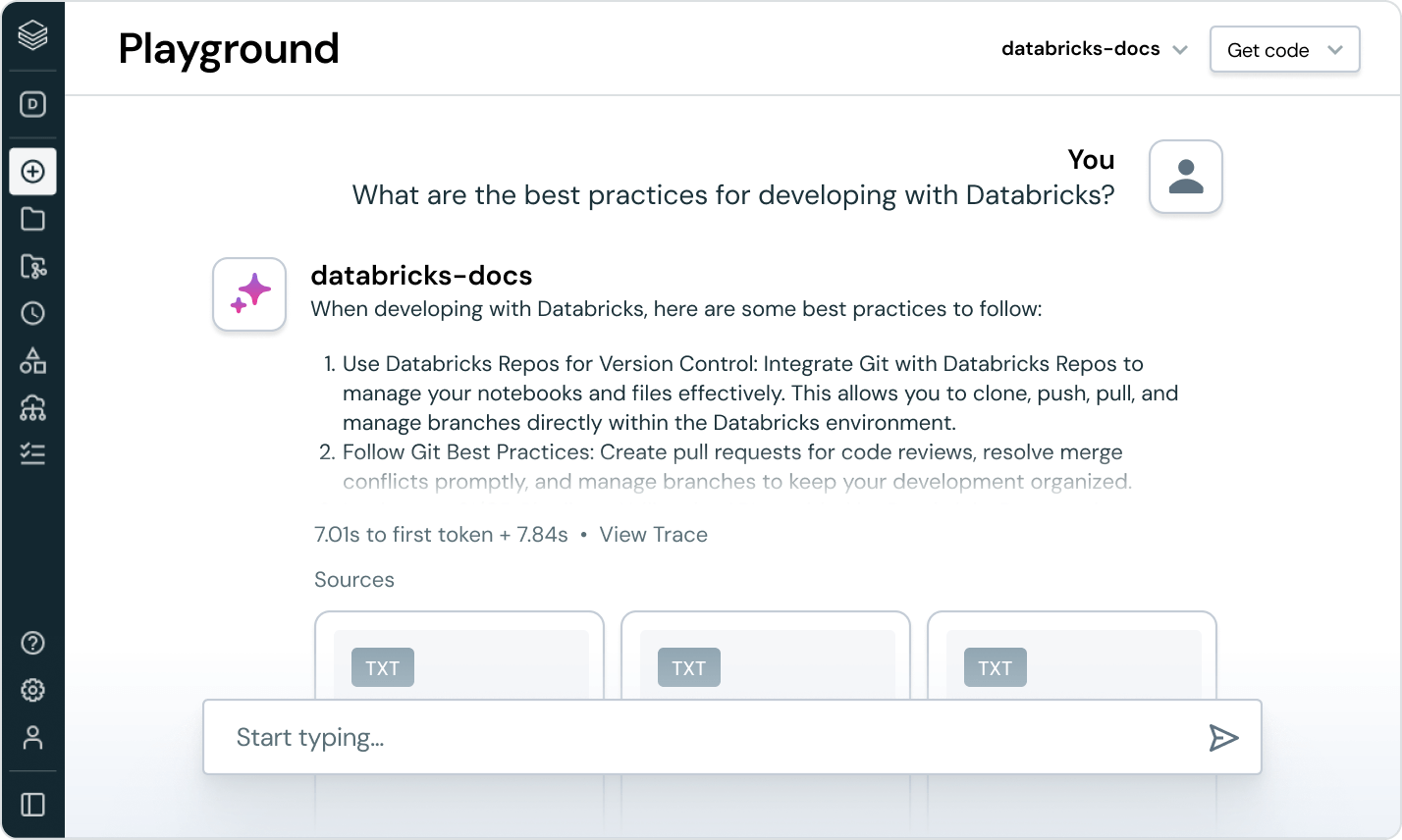Open the Catalog shapes icon
1402x840 pixels.
pos(33,360)
